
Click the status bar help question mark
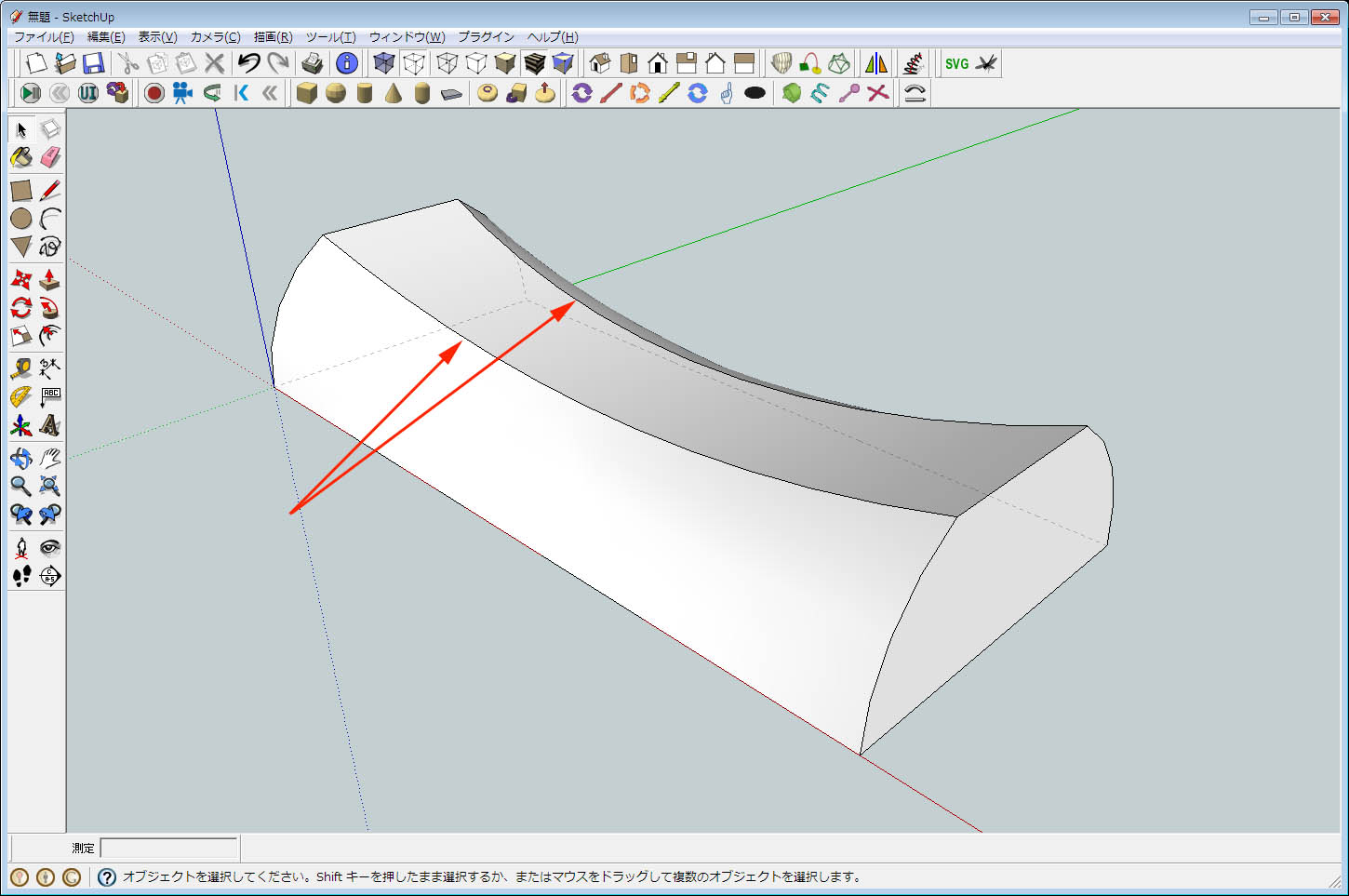coord(107,876)
